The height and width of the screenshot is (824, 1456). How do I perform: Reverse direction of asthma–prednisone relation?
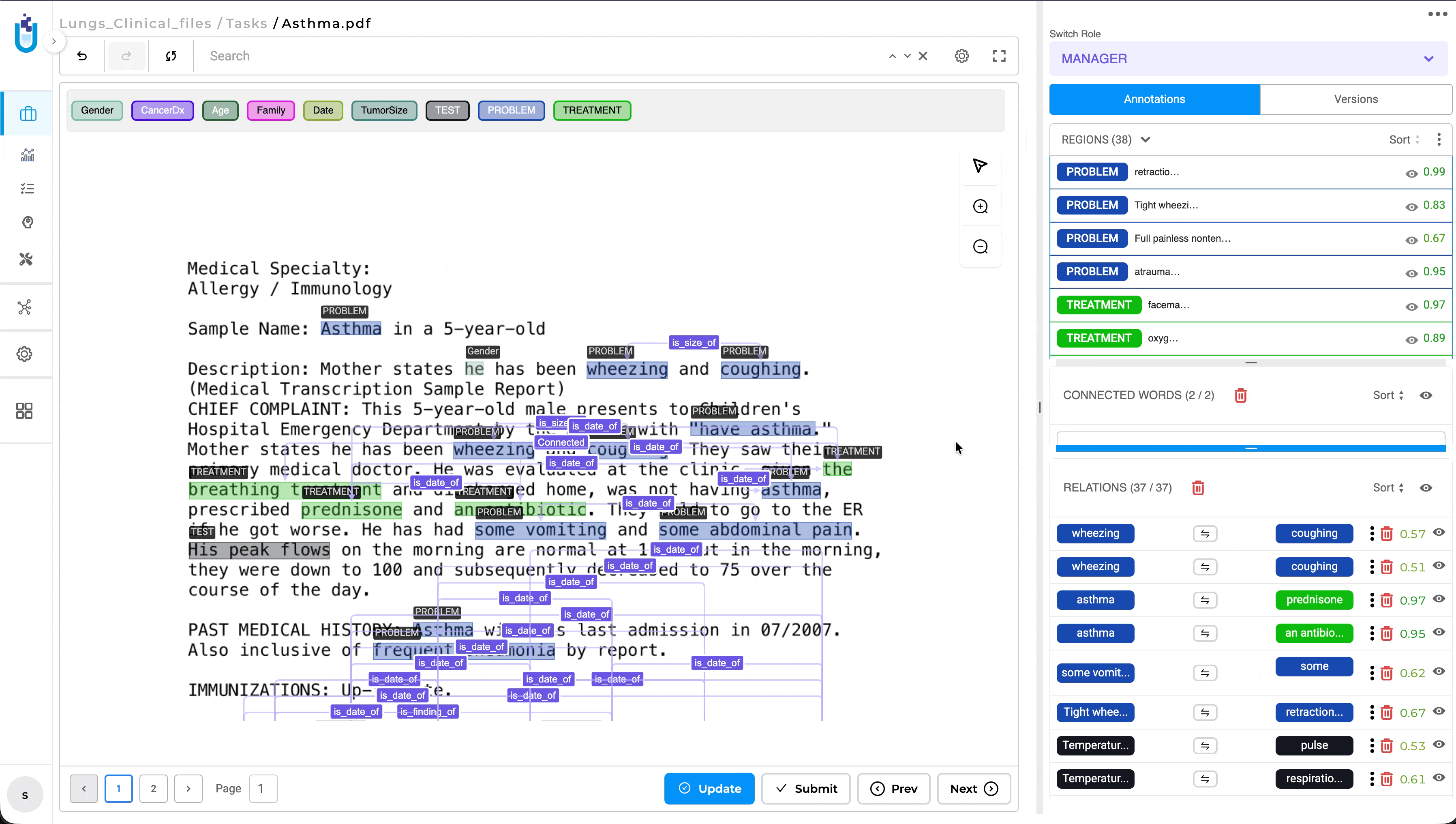pyautogui.click(x=1205, y=600)
